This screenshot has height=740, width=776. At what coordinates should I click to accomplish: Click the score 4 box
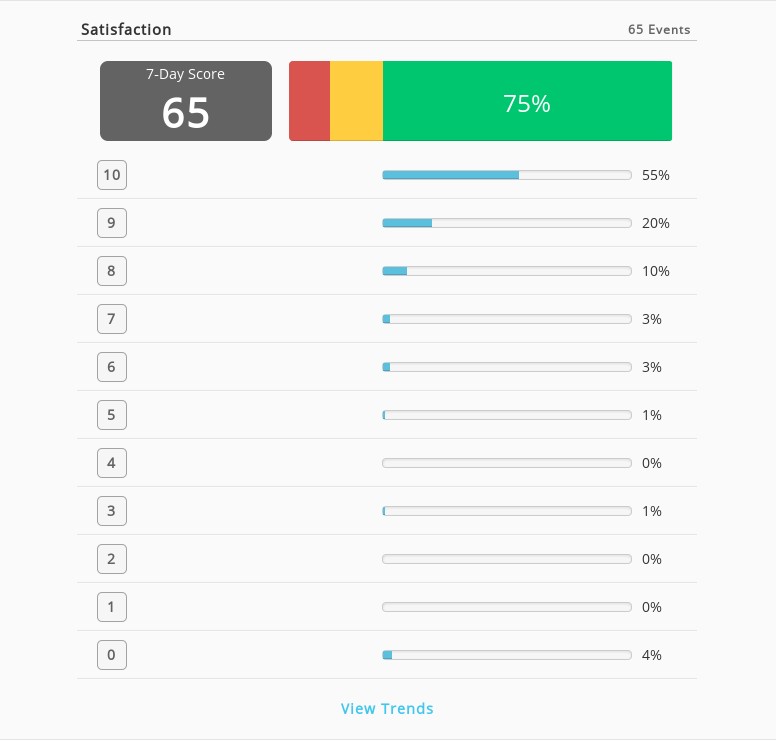coord(112,463)
